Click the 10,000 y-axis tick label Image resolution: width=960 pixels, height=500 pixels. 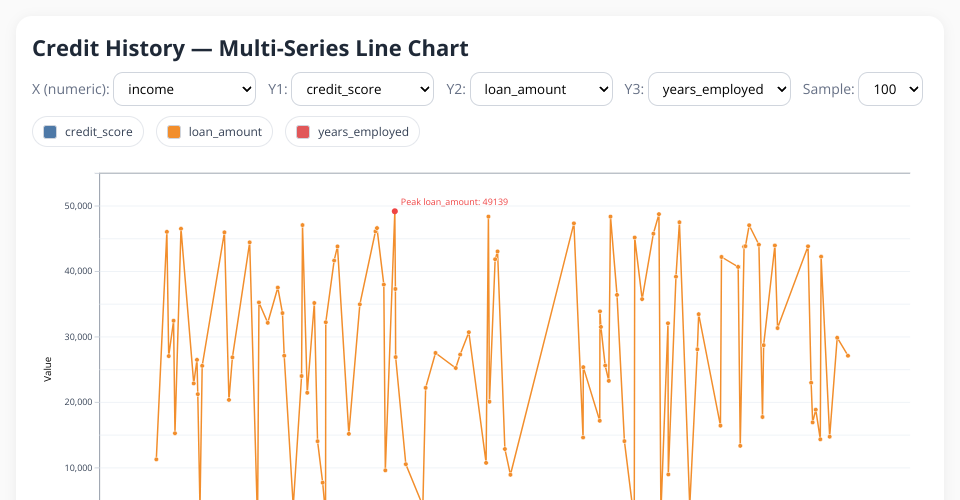77,468
